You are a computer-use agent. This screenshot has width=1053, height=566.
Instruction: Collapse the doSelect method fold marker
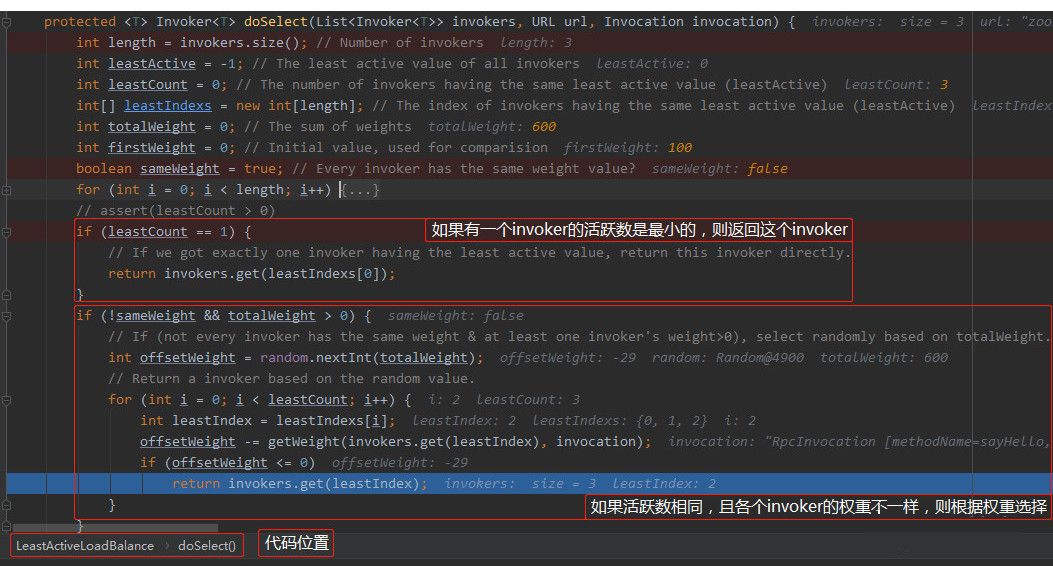click(6, 22)
